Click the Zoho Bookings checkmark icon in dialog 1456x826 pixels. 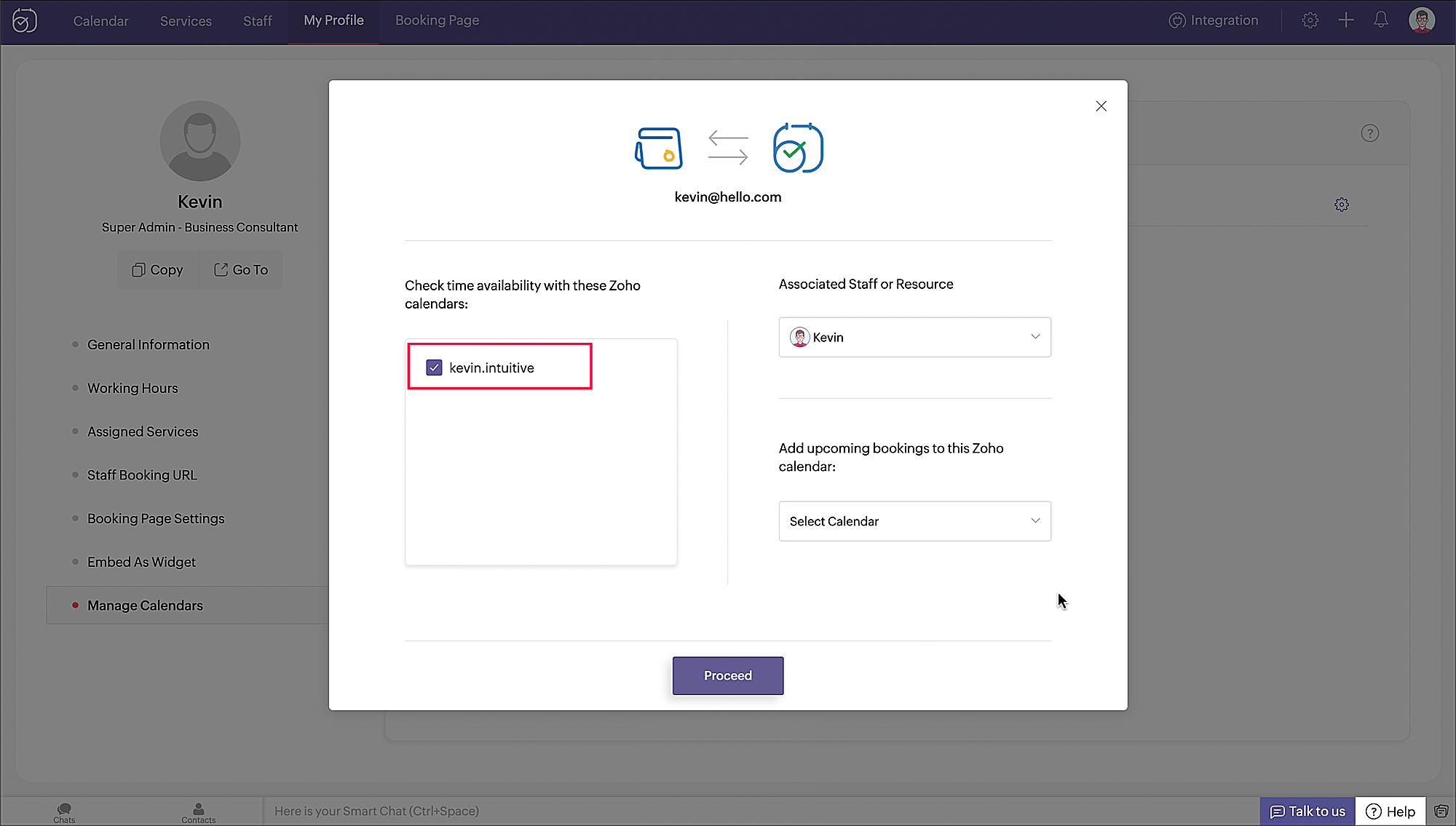798,148
